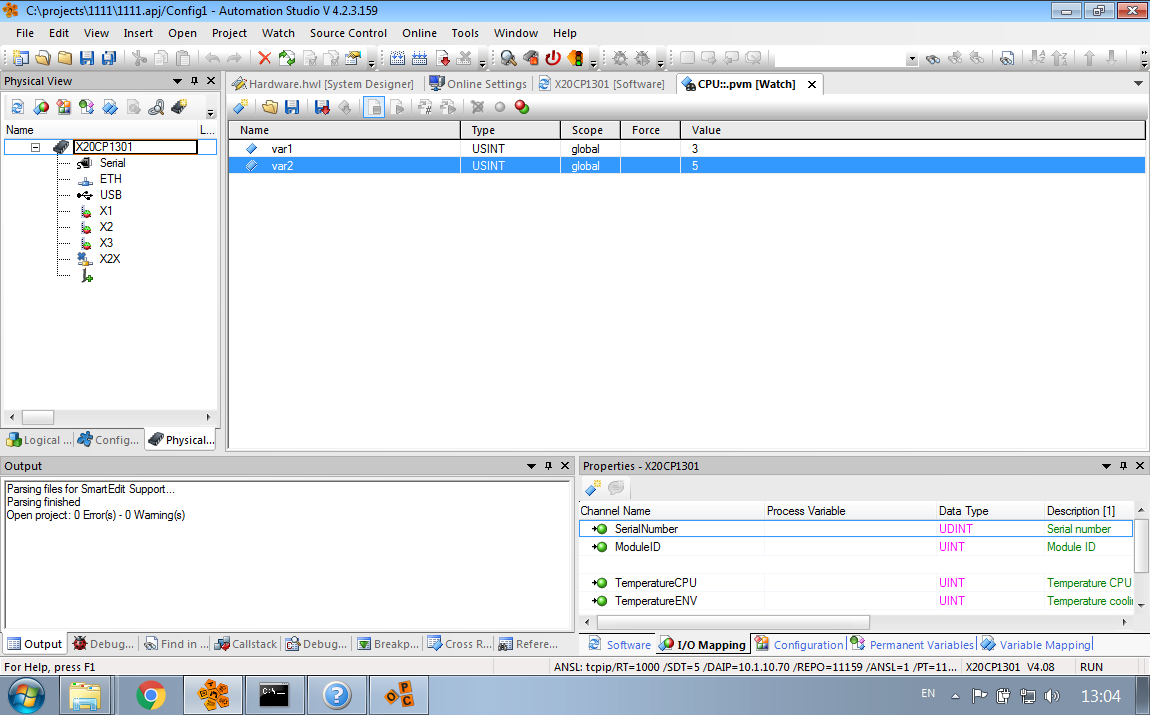Click the blue double-diamond icon in Physical View toolbar
This screenshot has height=715, width=1150.
point(110,107)
